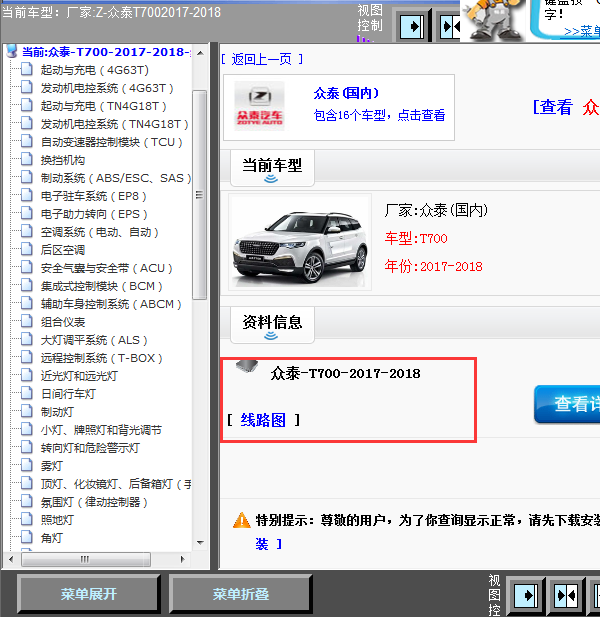This screenshot has height=617, width=600.
Task: Click small device icon beside 众泰-T700-2017-2018
Action: pyautogui.click(x=247, y=366)
